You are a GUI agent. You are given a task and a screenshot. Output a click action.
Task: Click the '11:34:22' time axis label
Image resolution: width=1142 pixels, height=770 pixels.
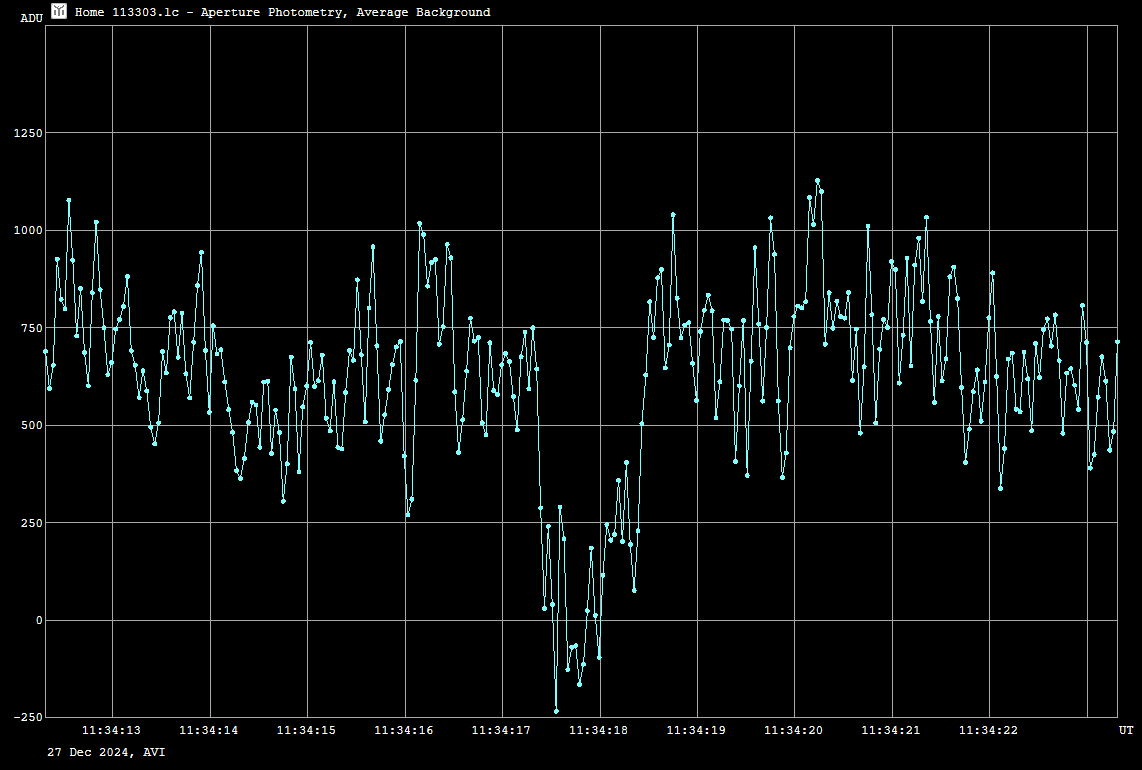tap(989, 730)
